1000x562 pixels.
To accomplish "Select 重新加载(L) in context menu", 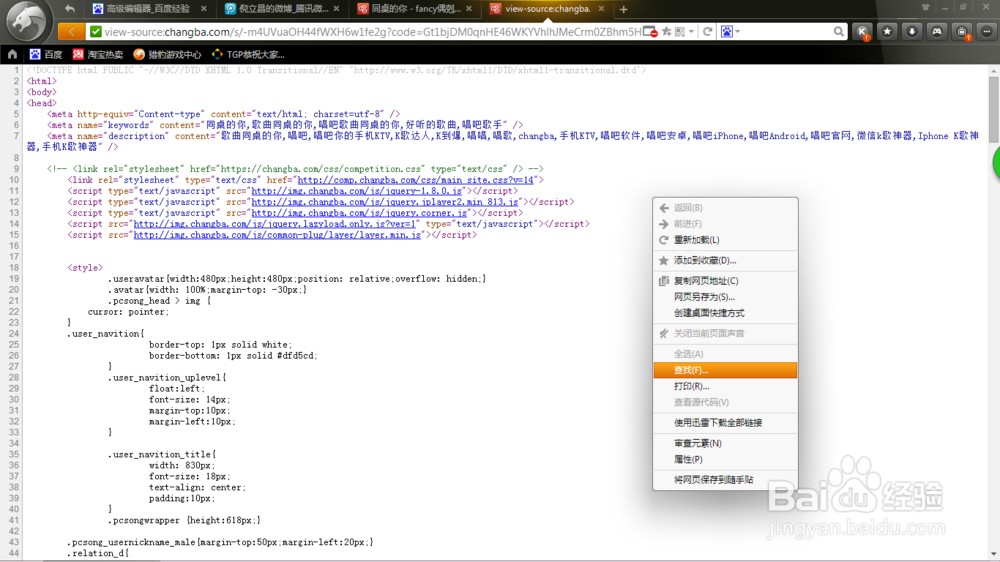I will (x=725, y=240).
